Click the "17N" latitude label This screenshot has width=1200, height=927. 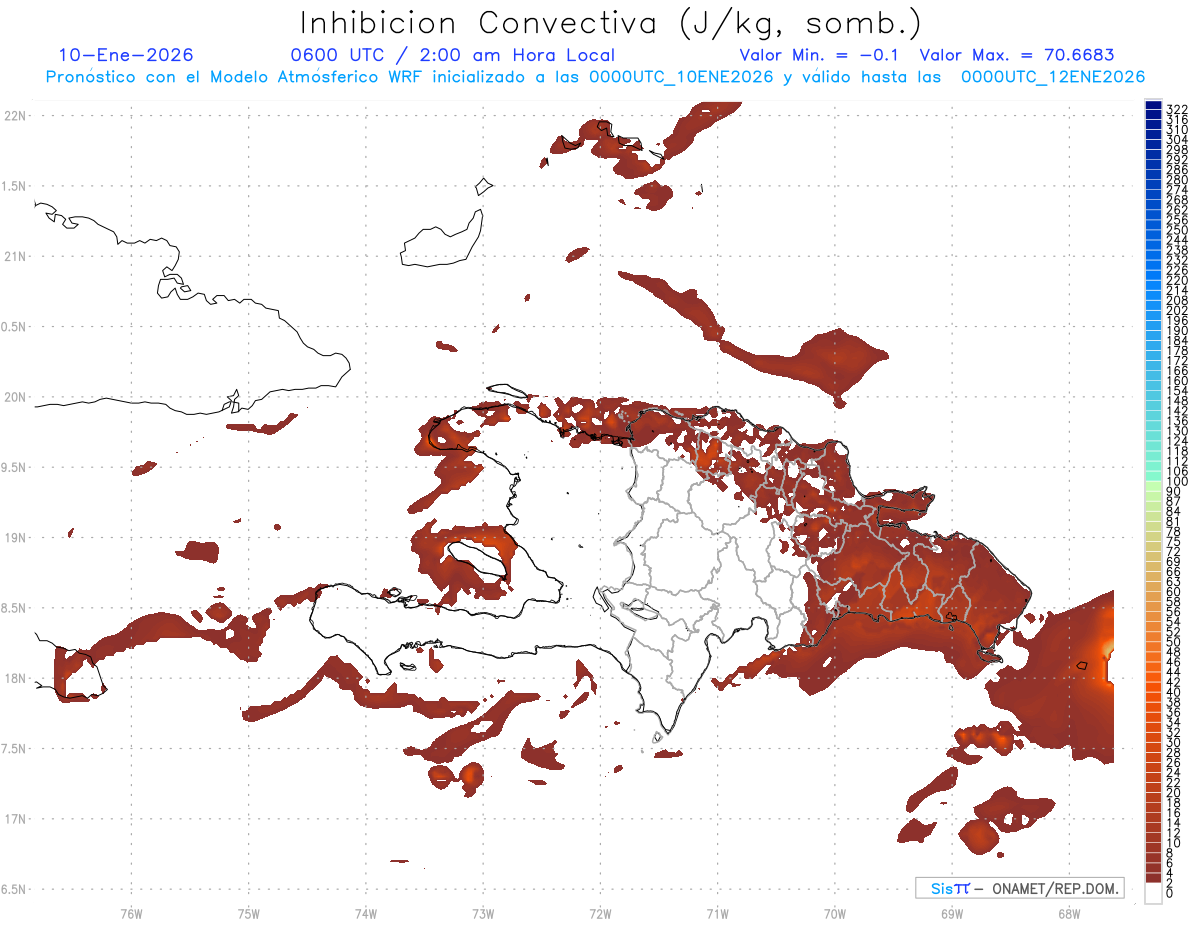pyautogui.click(x=15, y=819)
